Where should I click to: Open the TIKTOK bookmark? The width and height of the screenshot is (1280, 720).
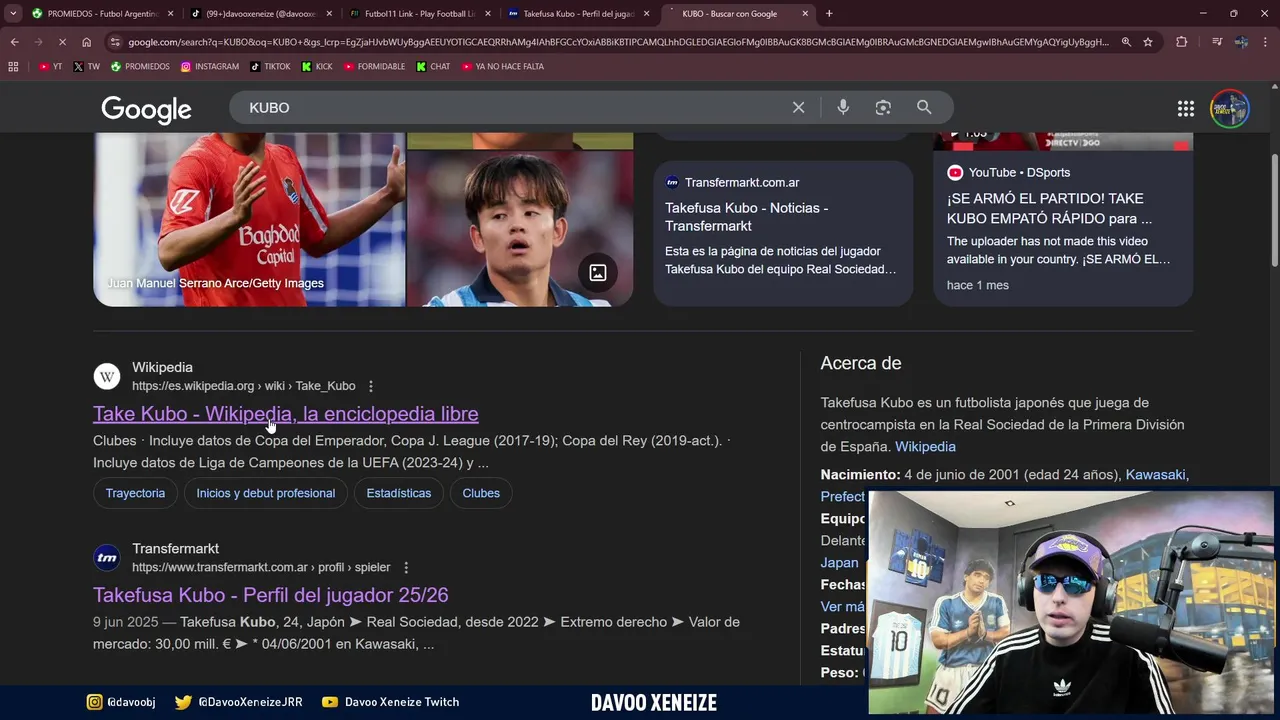270,66
